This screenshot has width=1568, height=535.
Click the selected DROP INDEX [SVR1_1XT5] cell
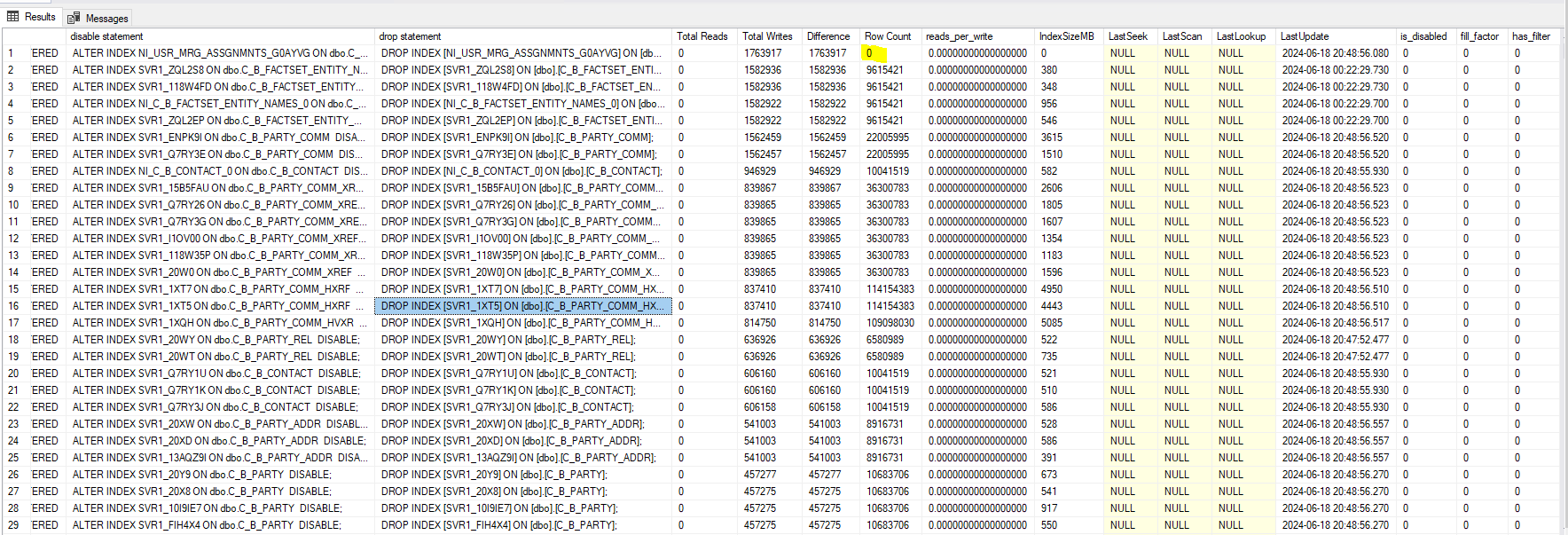523,306
